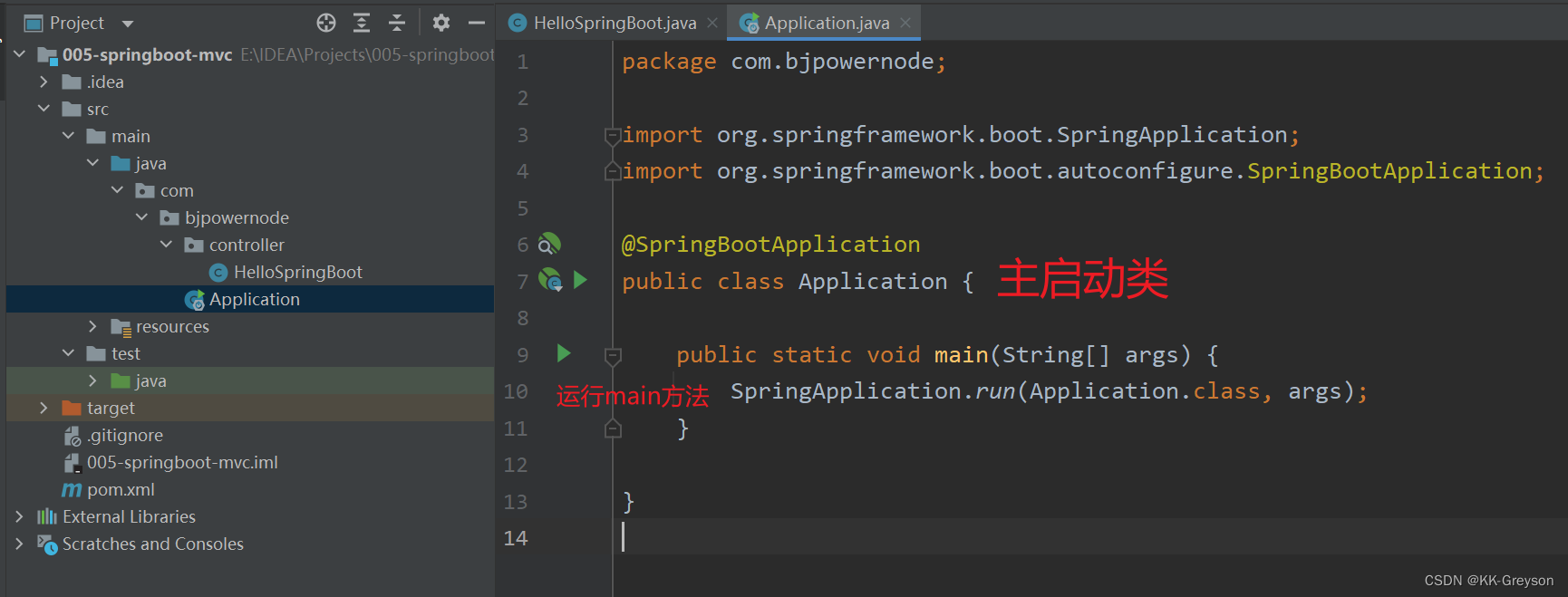The height and width of the screenshot is (597, 1568).
Task: Click the Collapse All icon in Project toolbar
Action: (x=397, y=23)
